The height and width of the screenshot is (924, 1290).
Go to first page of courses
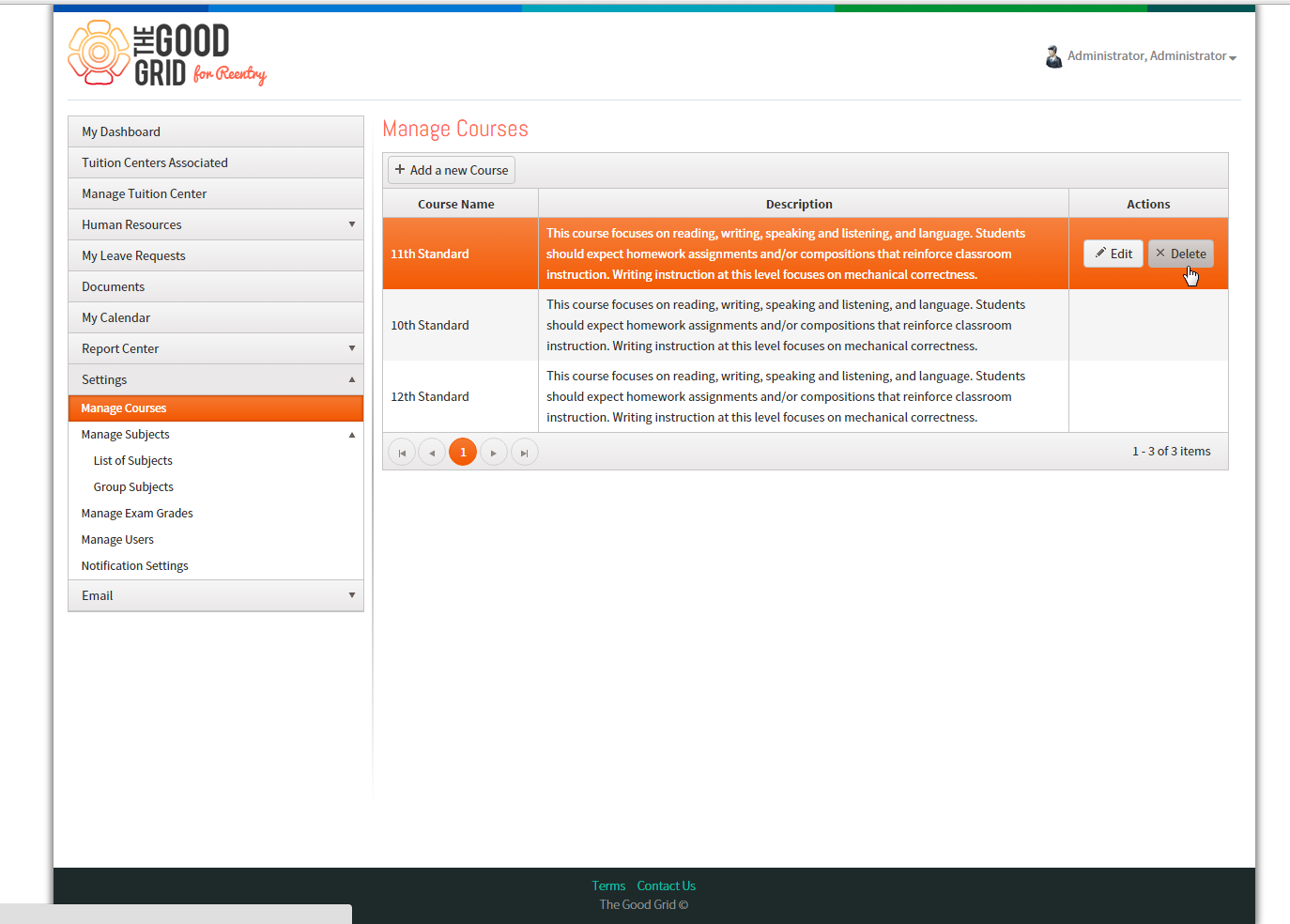point(402,453)
